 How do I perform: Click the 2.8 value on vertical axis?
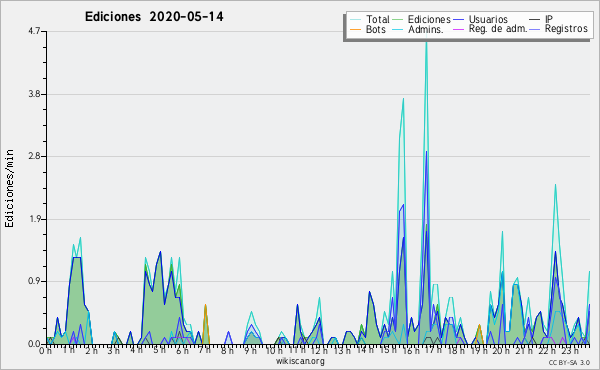click(x=34, y=156)
